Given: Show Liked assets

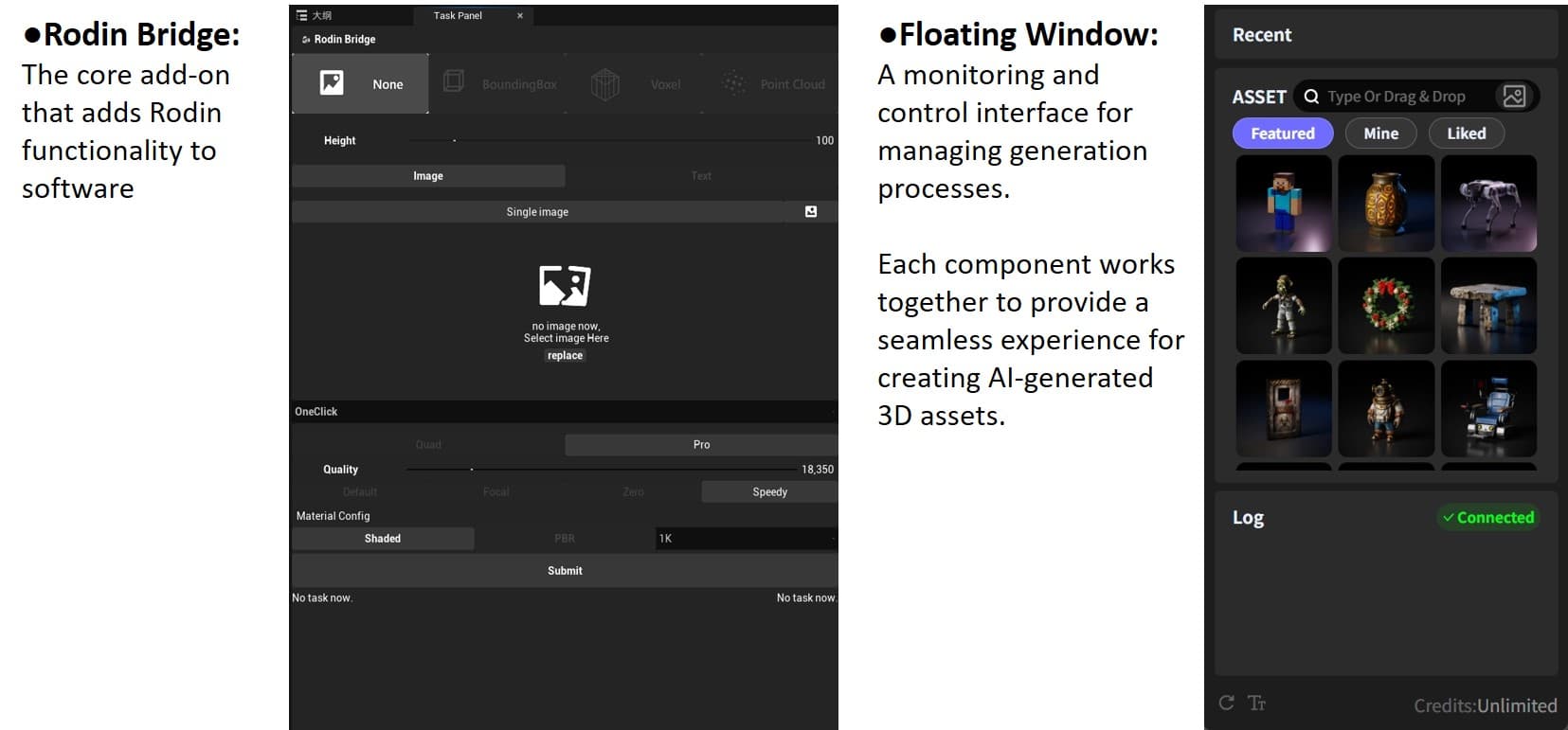Looking at the screenshot, I should 1466,134.
